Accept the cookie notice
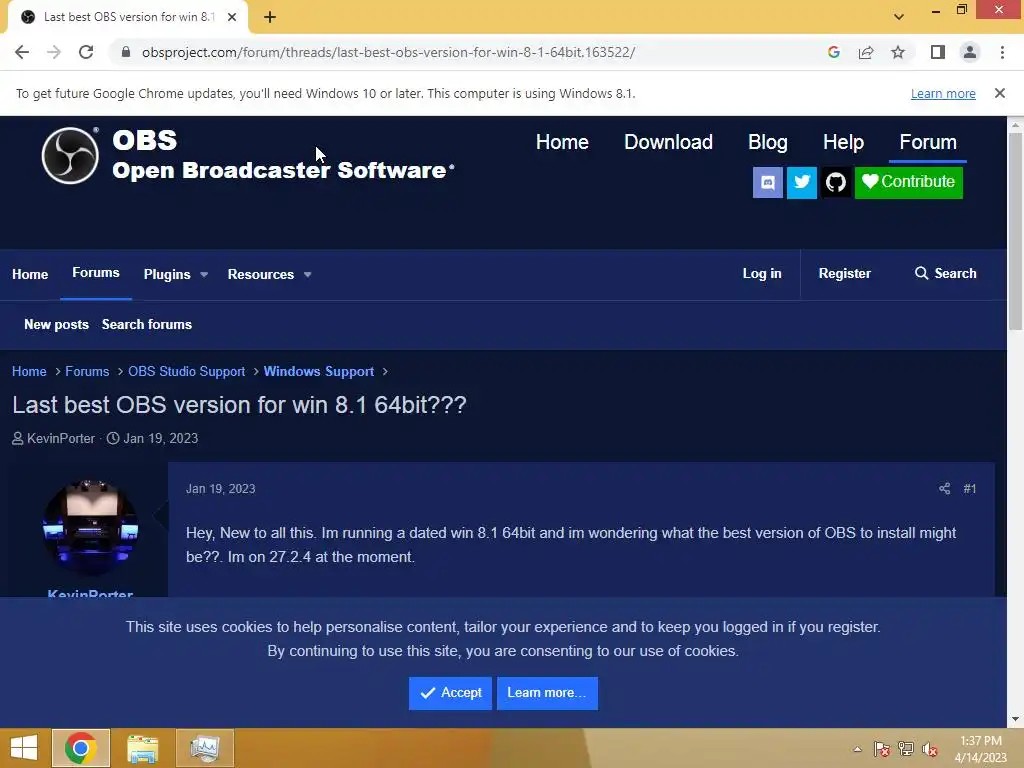This screenshot has height=768, width=1024. coord(451,693)
